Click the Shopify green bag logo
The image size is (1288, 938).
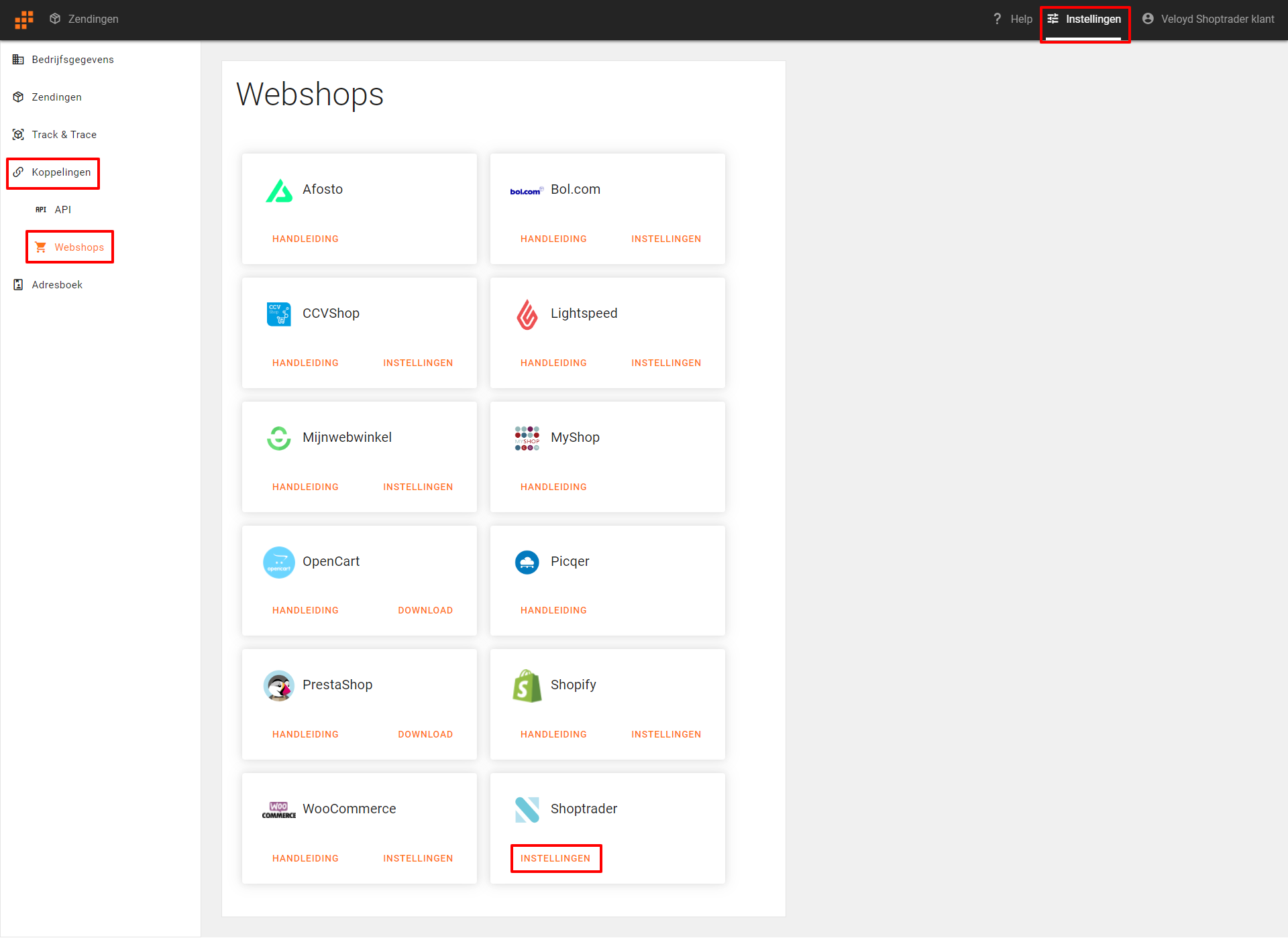click(x=527, y=686)
